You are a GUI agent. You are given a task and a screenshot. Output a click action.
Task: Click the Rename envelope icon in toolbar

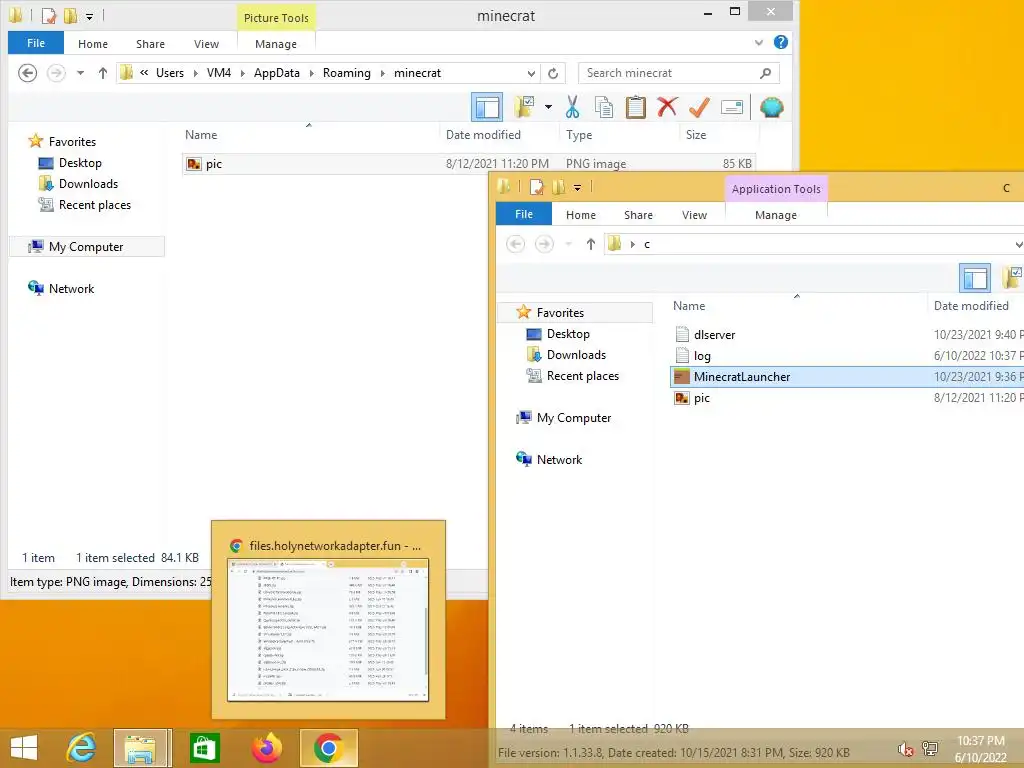[731, 107]
